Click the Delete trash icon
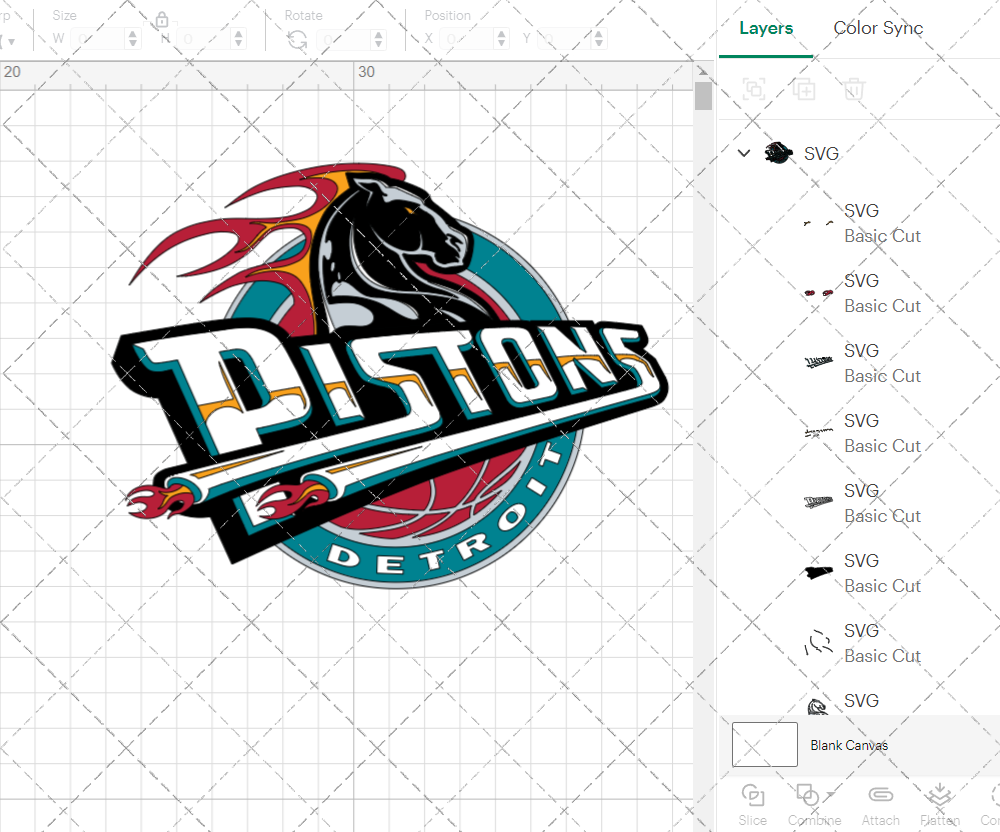Screen dimensions: 1000x832 854,89
